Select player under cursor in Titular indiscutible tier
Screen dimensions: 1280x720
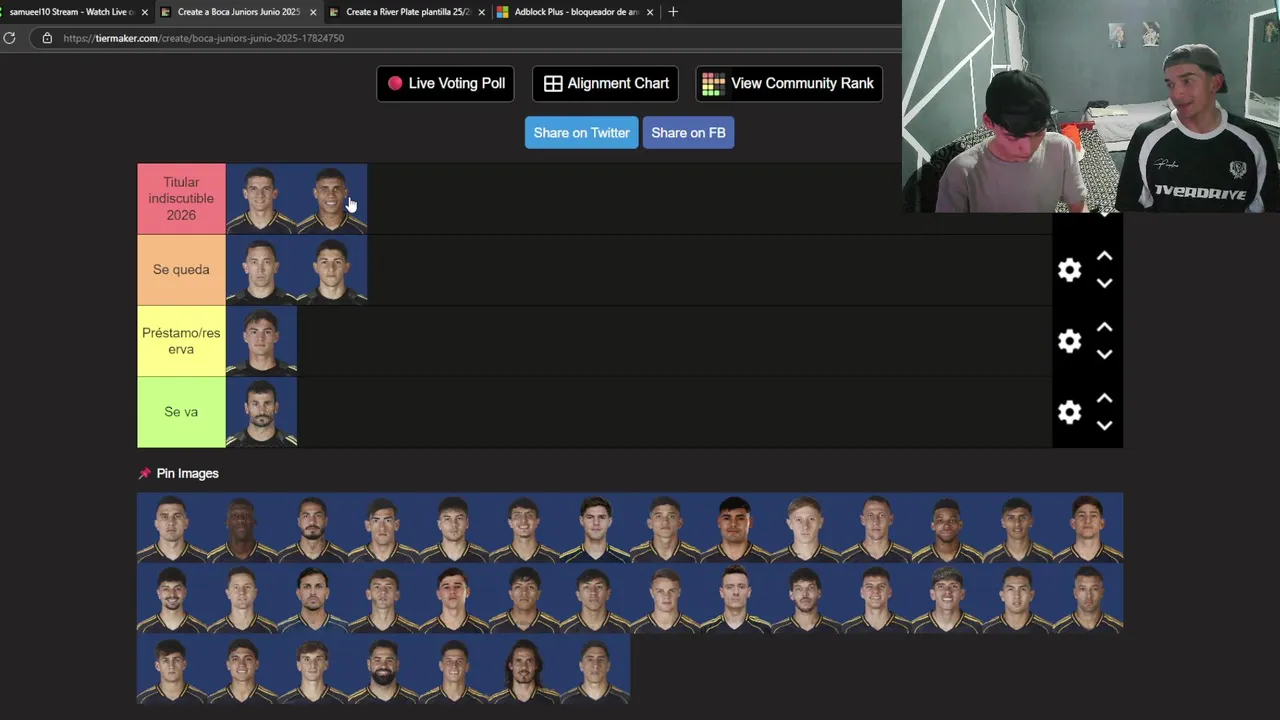[x=332, y=199]
